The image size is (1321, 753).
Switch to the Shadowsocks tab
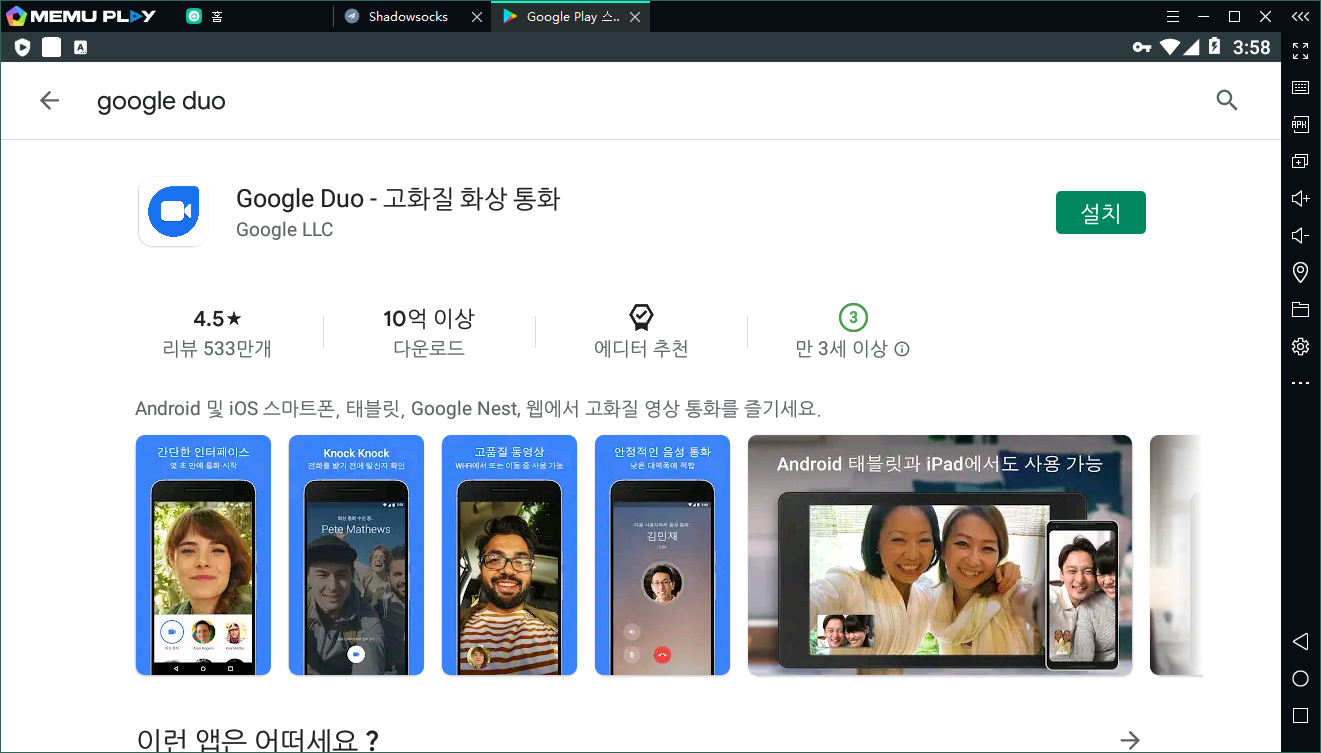pos(407,16)
